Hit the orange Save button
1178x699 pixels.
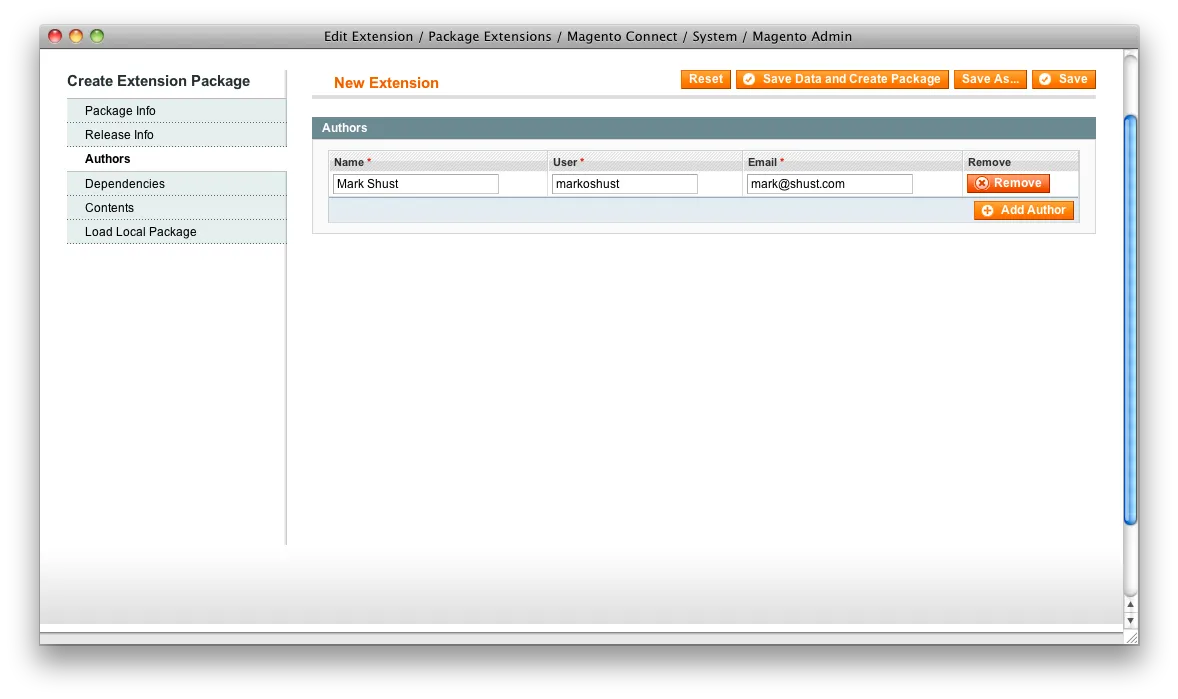1063,79
